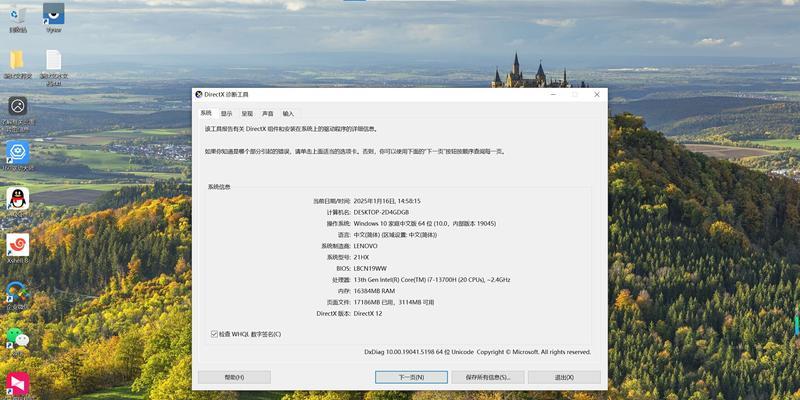The image size is (800, 400).
Task: Click the date value 2025年1月16日, 14:58:15
Action: click(387, 201)
